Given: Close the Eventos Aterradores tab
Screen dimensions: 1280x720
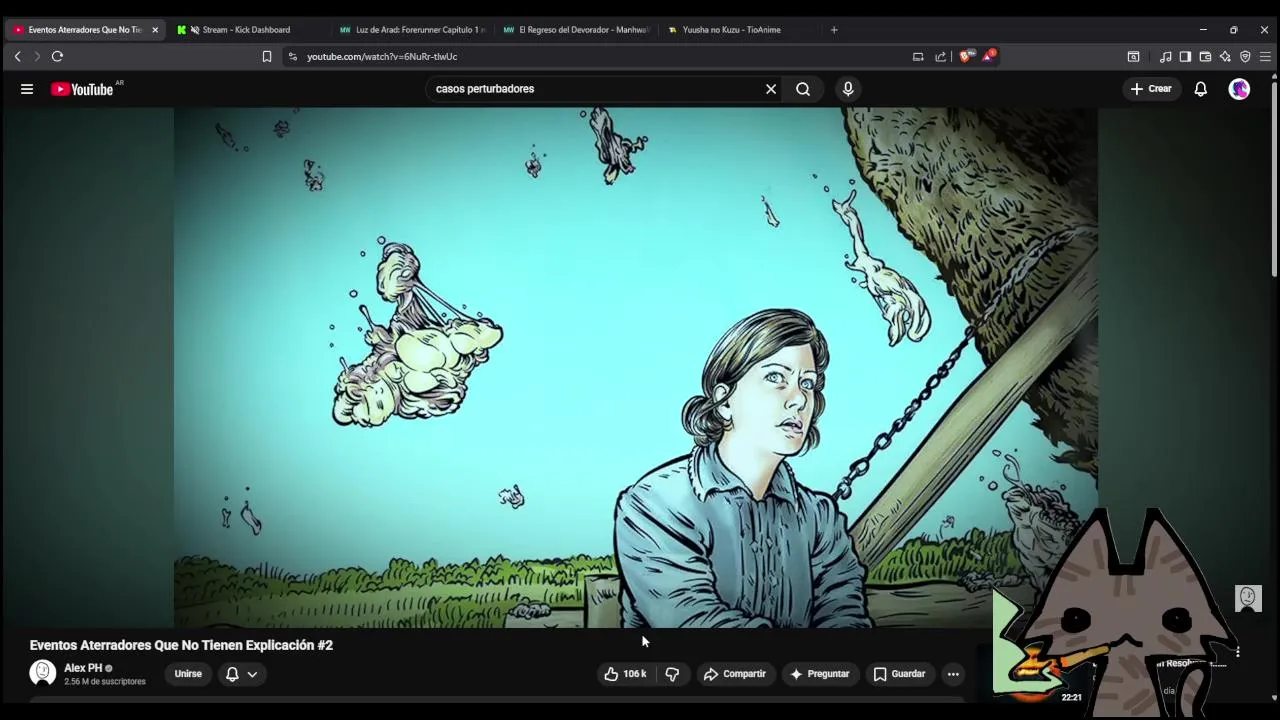Looking at the screenshot, I should (x=155, y=30).
